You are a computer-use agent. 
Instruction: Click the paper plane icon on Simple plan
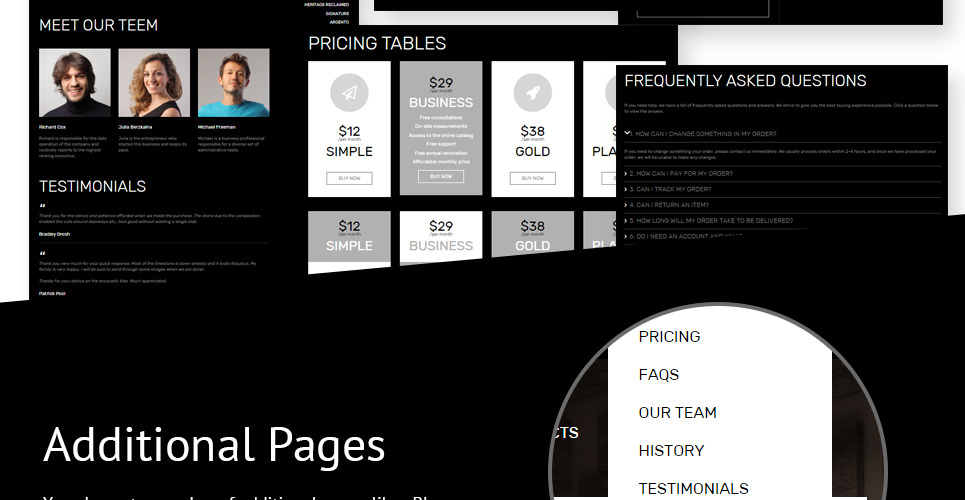coord(349,93)
